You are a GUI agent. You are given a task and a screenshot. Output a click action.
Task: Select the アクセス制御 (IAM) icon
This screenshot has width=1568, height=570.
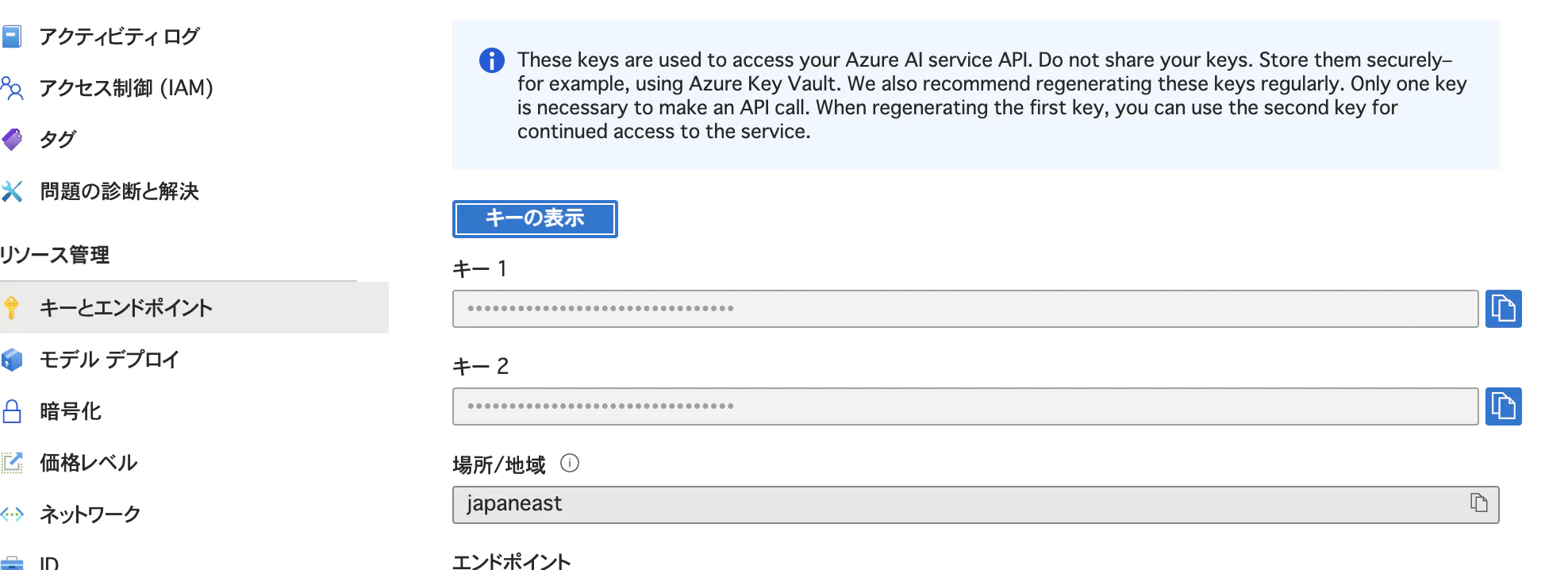tap(13, 88)
